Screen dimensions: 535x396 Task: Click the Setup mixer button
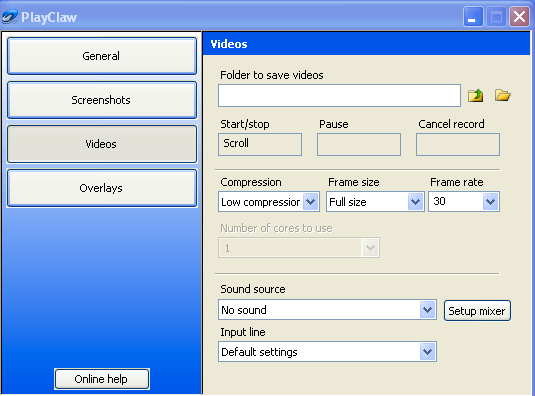tap(477, 310)
